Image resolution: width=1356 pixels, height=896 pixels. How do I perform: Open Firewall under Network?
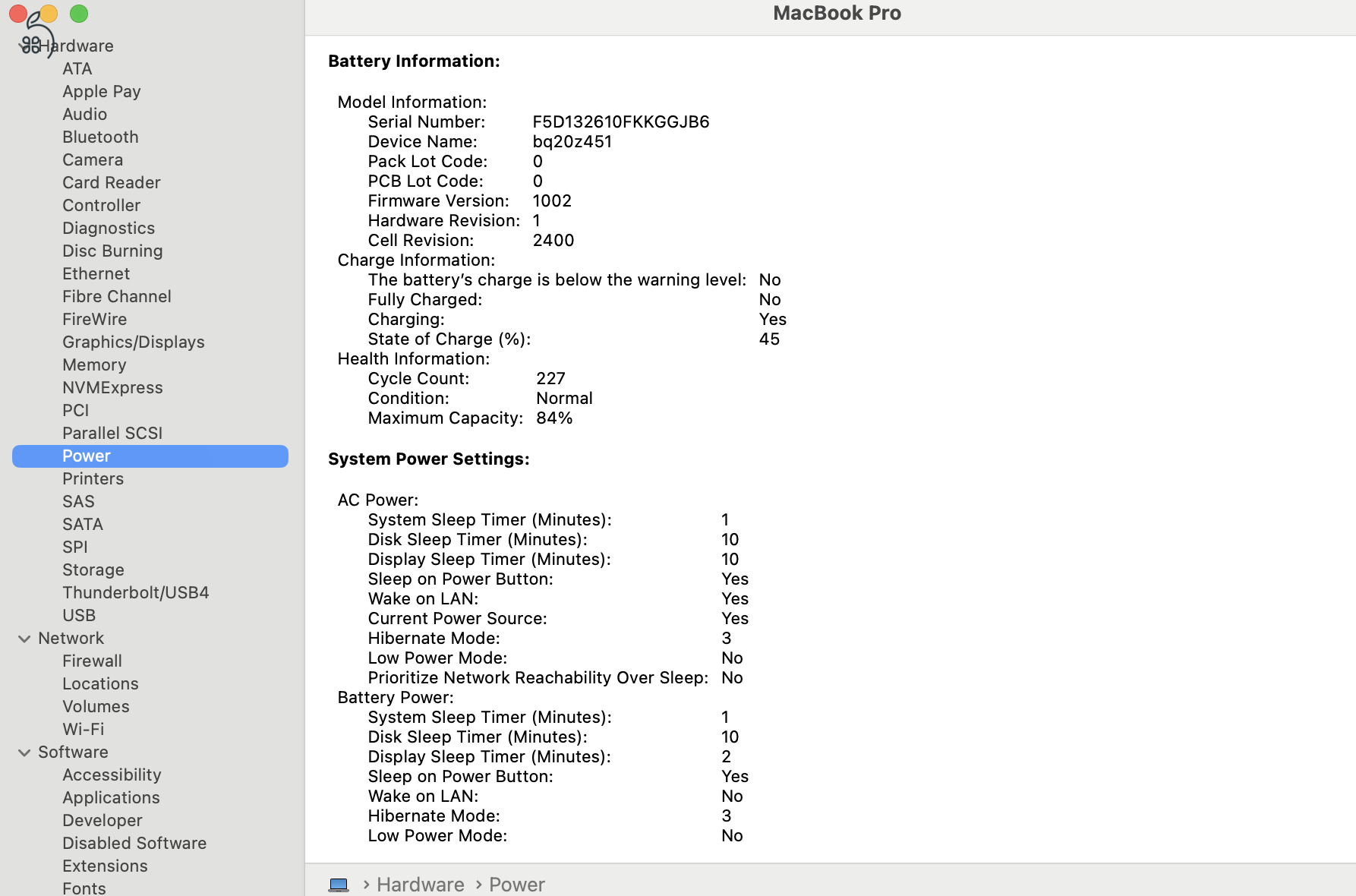[x=93, y=661]
